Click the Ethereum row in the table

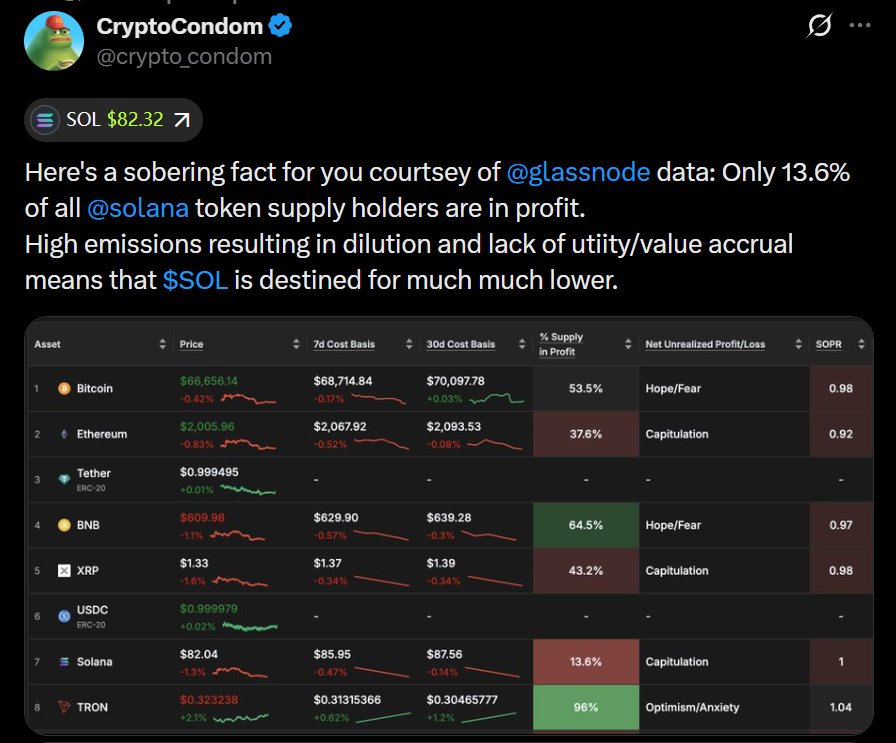pos(102,434)
